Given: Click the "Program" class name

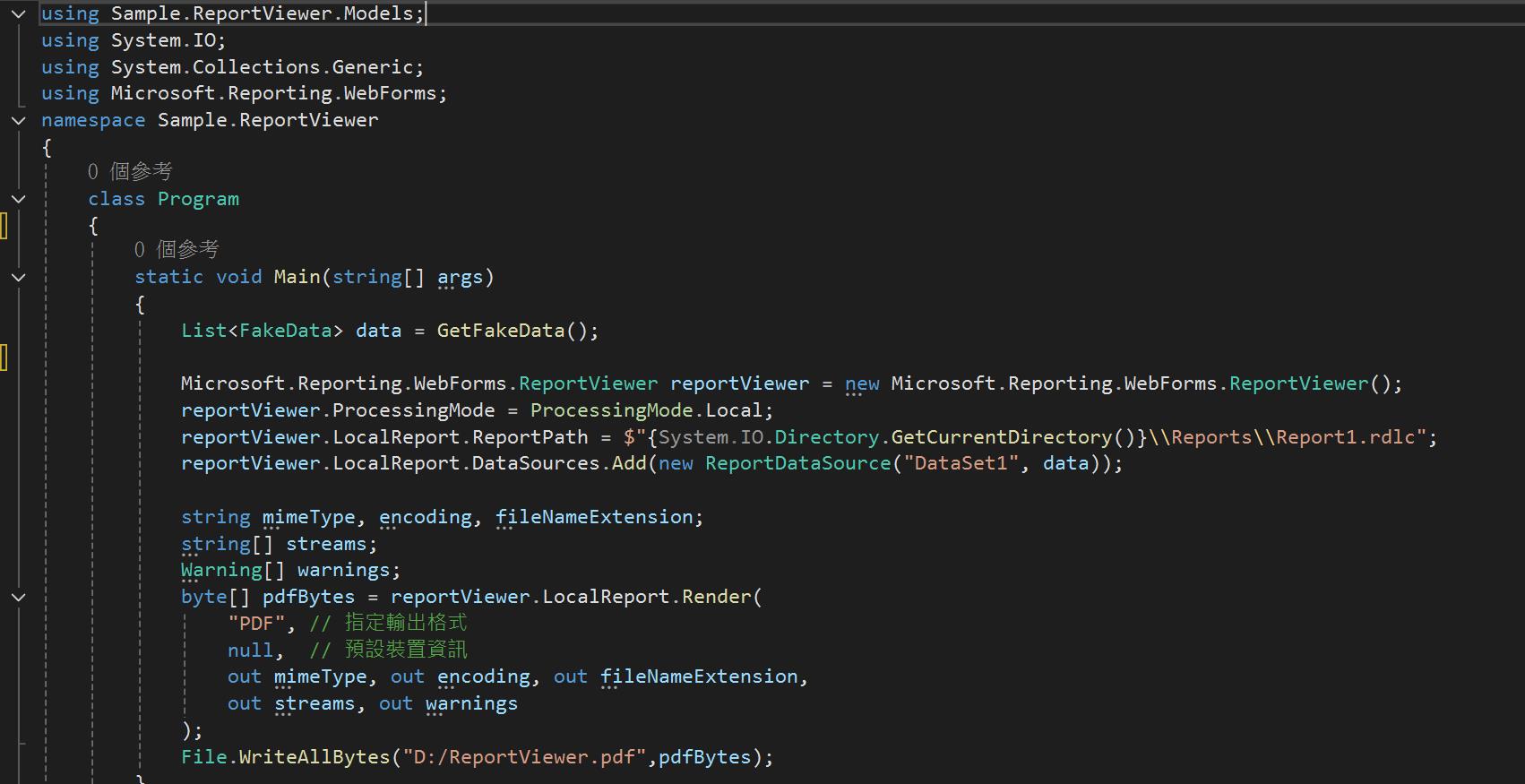Looking at the screenshot, I should click(199, 199).
